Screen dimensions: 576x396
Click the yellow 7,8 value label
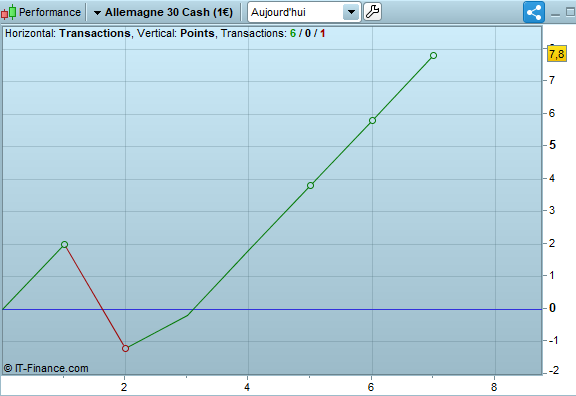tap(557, 54)
